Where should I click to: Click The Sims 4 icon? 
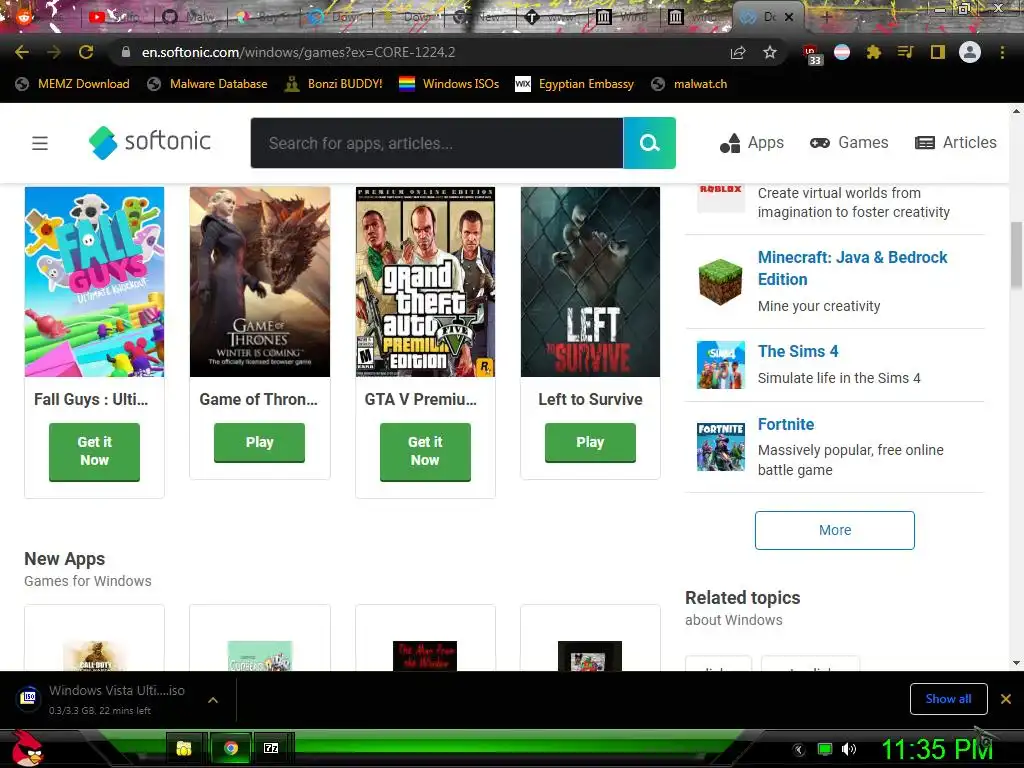click(x=720, y=364)
